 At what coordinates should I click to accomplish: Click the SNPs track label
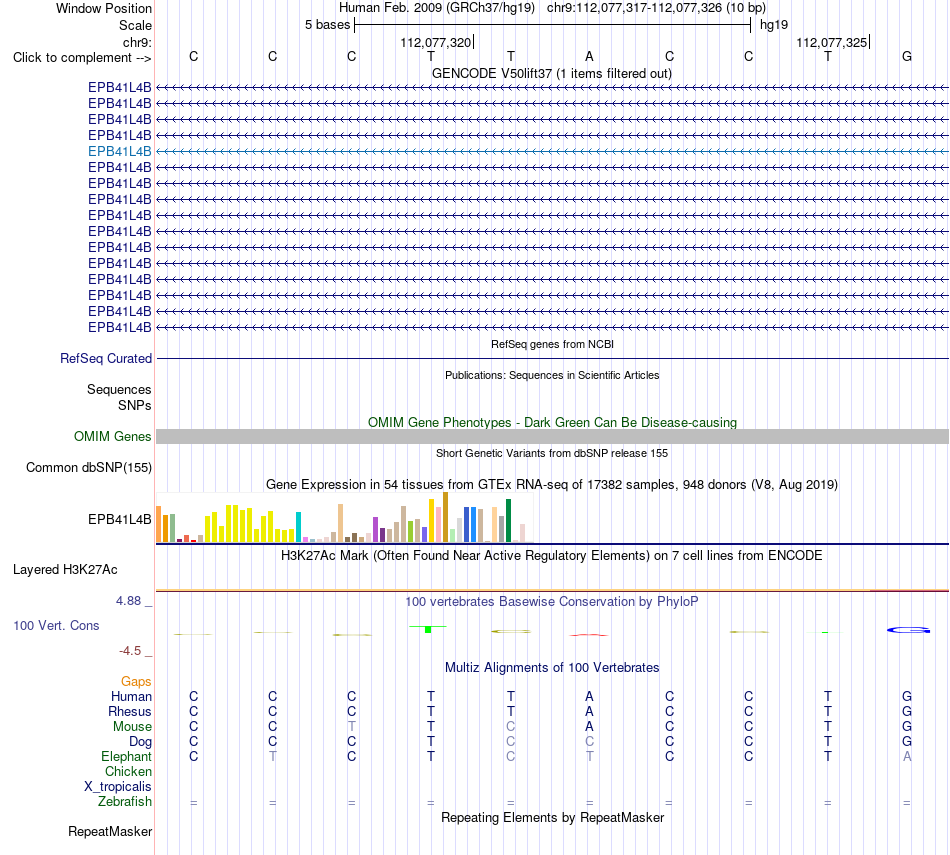click(x=135, y=405)
